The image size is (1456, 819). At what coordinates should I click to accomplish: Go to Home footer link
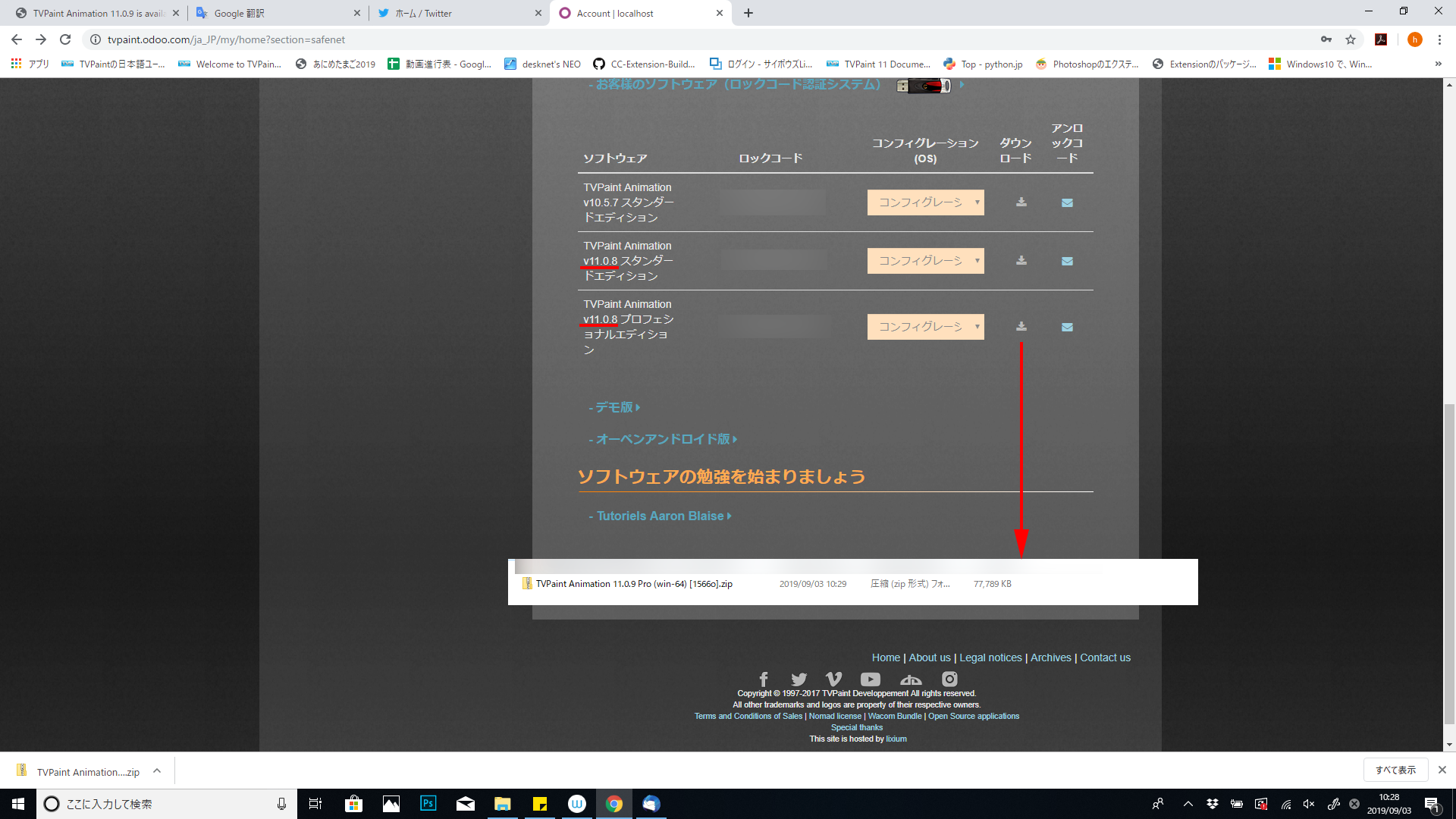pyautogui.click(x=886, y=657)
